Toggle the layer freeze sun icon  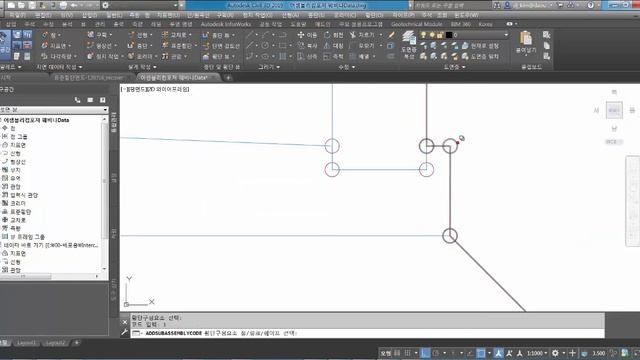(x=432, y=35)
